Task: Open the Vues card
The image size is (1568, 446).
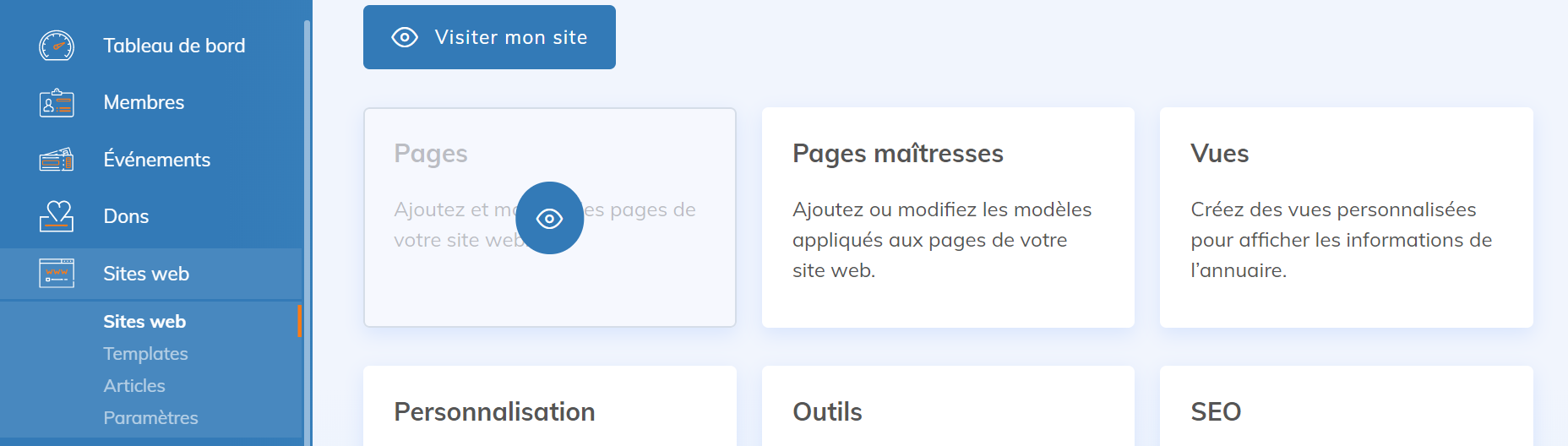Action: (1346, 217)
